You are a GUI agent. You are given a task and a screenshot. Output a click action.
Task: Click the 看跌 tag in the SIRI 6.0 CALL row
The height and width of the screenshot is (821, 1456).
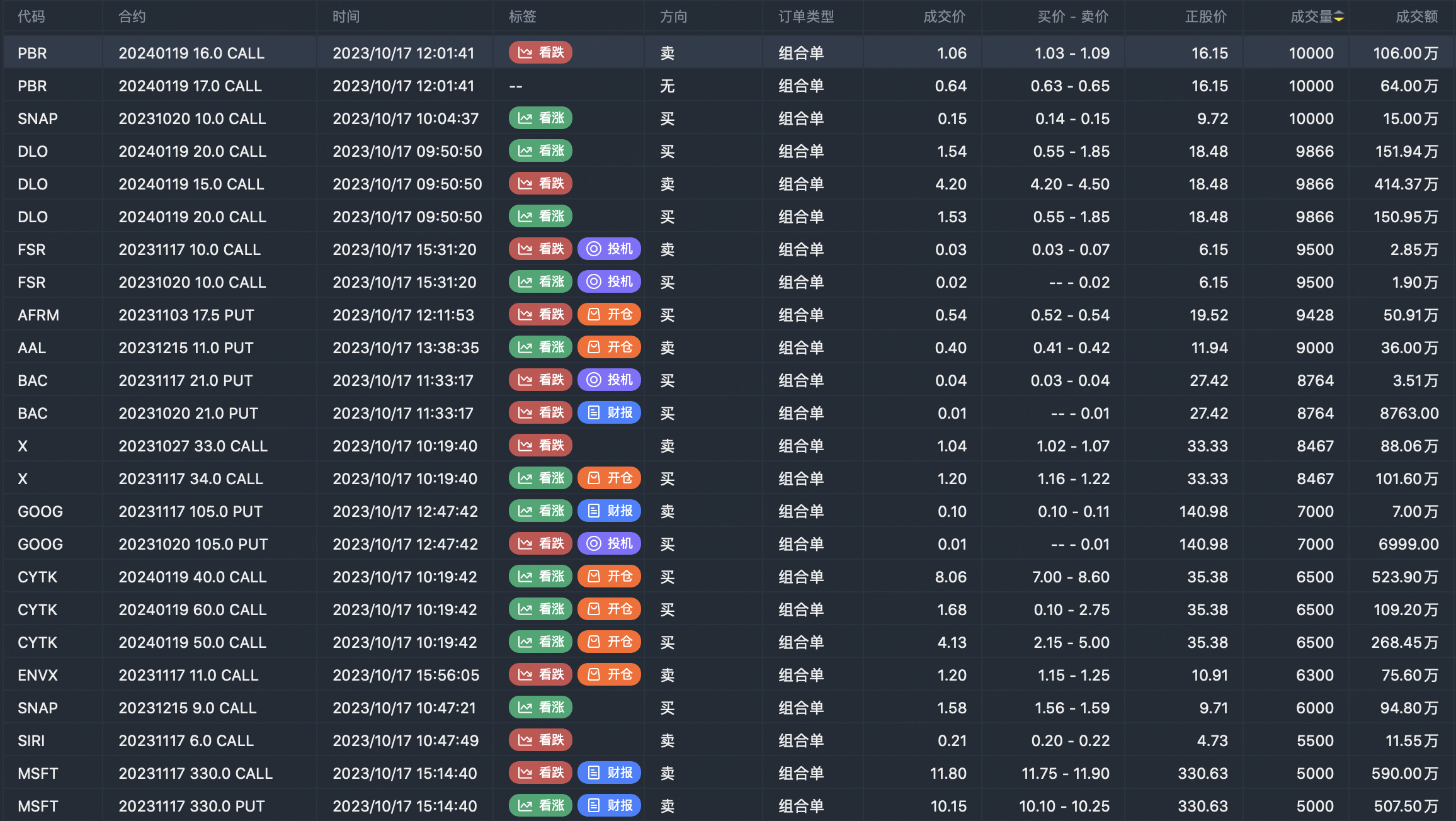540,740
